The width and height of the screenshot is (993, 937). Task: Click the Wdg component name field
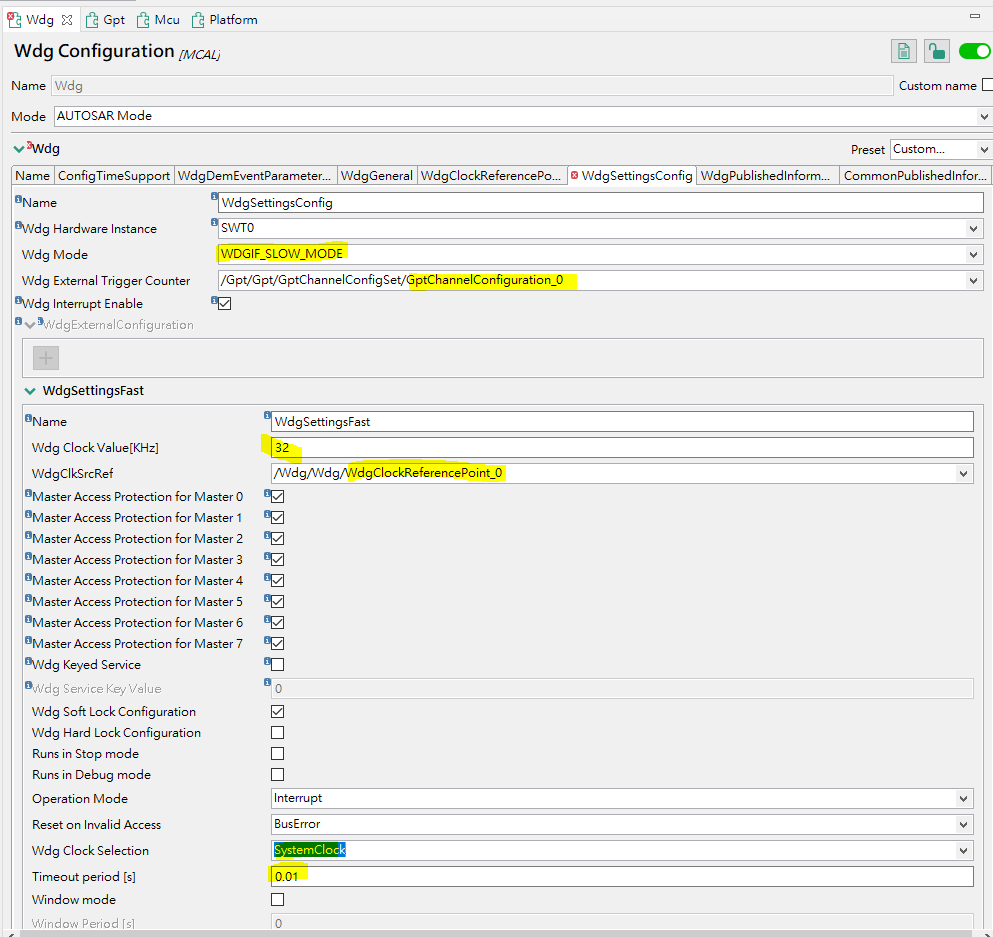pos(472,85)
